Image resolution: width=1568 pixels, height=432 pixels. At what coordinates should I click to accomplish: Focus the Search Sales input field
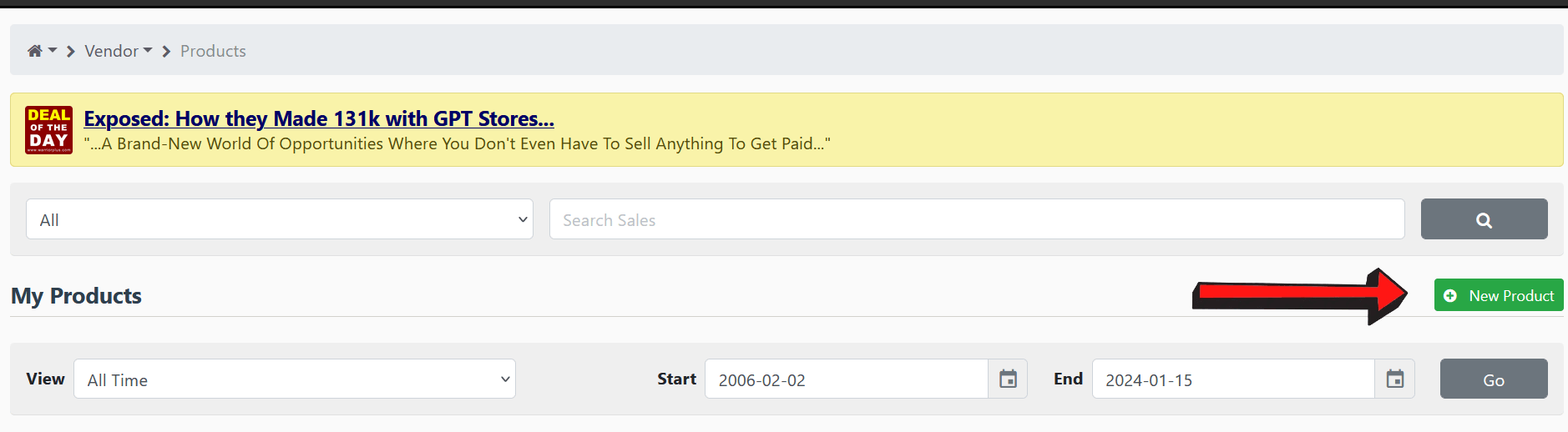point(976,219)
